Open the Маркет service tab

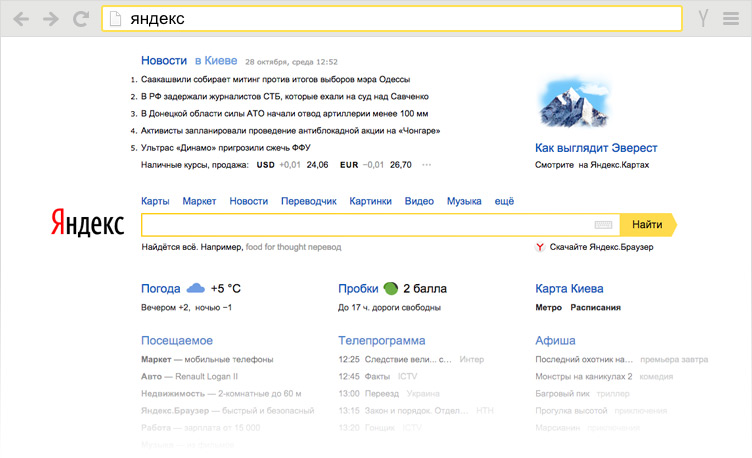pyautogui.click(x=199, y=201)
